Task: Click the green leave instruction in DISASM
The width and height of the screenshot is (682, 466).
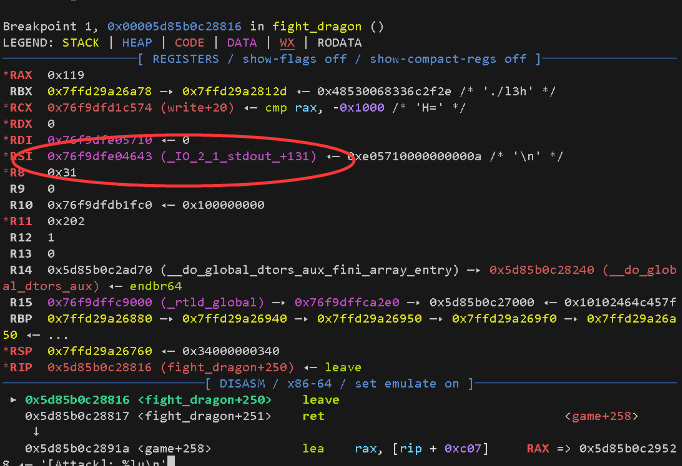Action: [321, 400]
